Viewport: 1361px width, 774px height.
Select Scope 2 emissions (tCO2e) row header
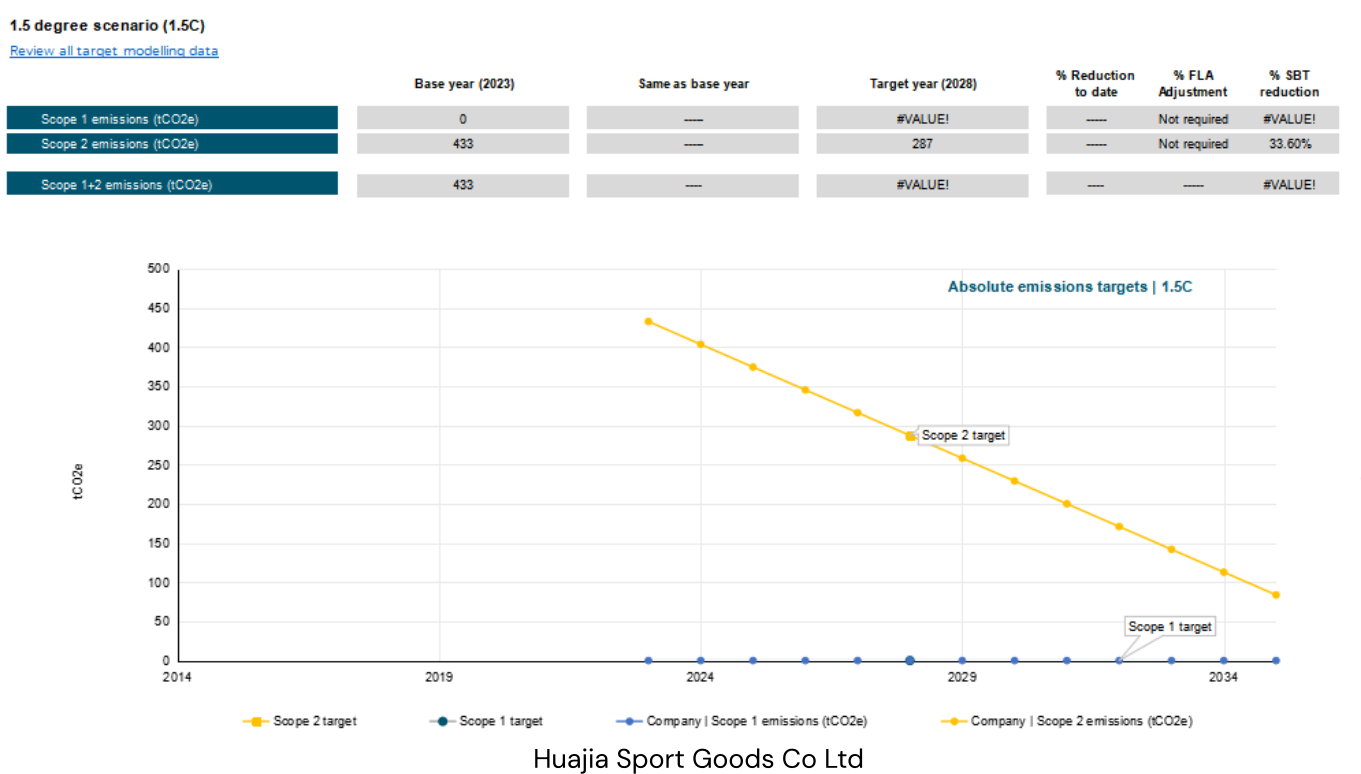point(172,144)
